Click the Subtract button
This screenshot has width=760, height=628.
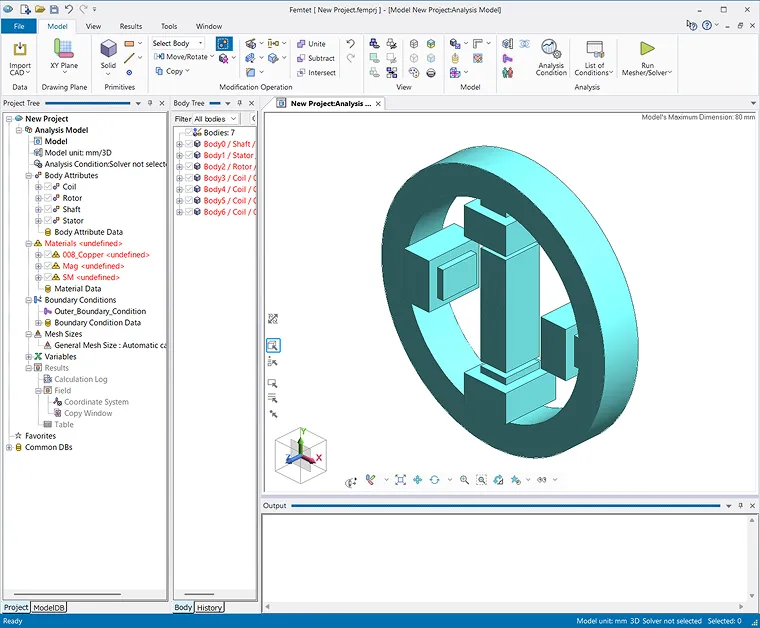point(316,58)
